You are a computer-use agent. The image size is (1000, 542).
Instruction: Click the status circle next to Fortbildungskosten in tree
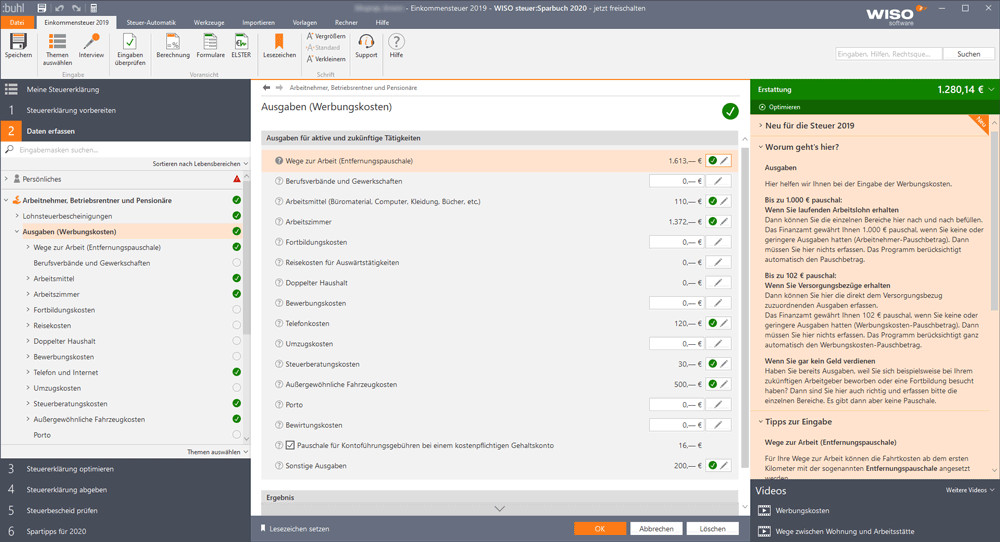pyautogui.click(x=237, y=309)
